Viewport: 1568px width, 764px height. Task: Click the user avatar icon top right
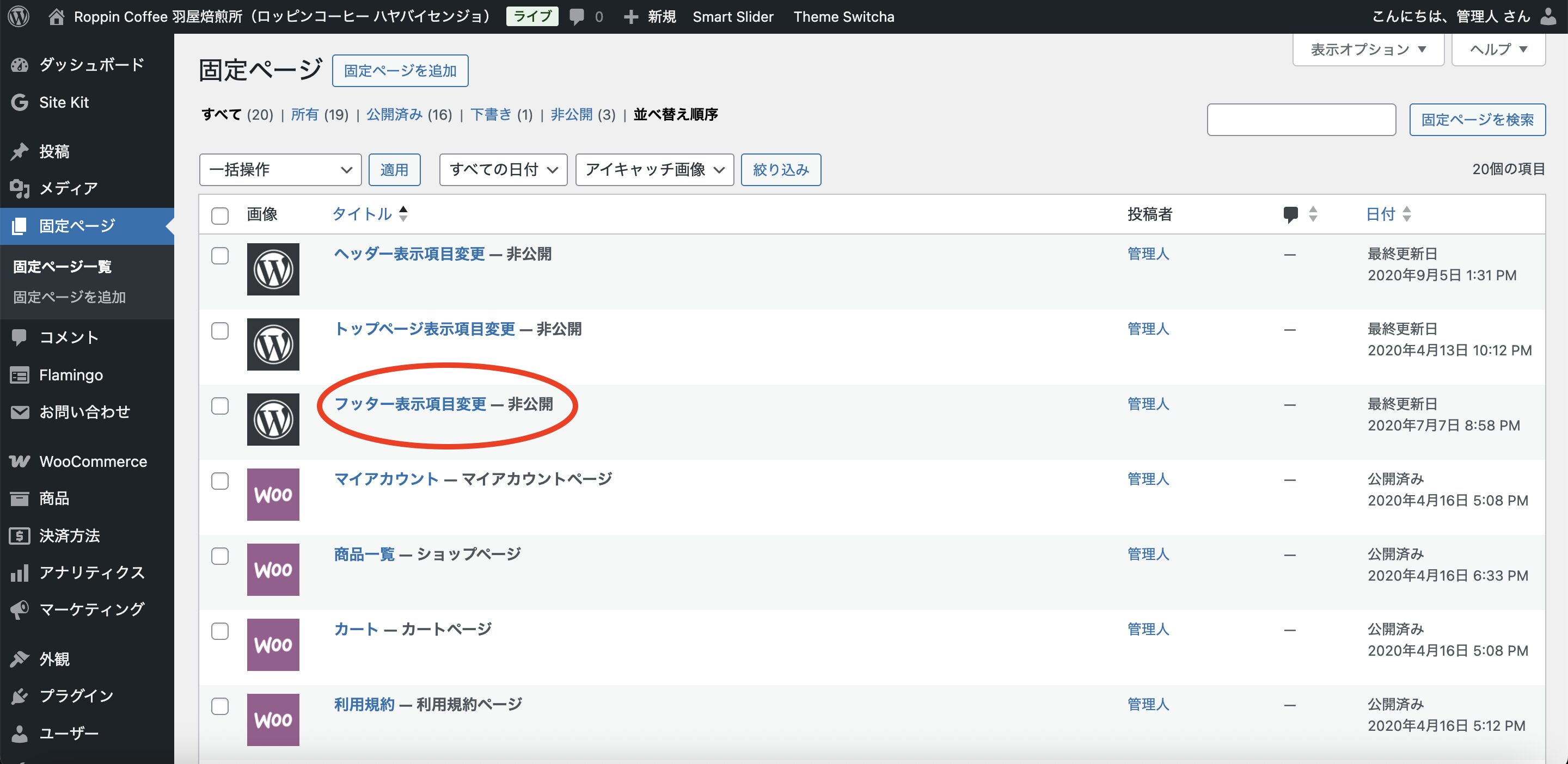pos(1548,16)
